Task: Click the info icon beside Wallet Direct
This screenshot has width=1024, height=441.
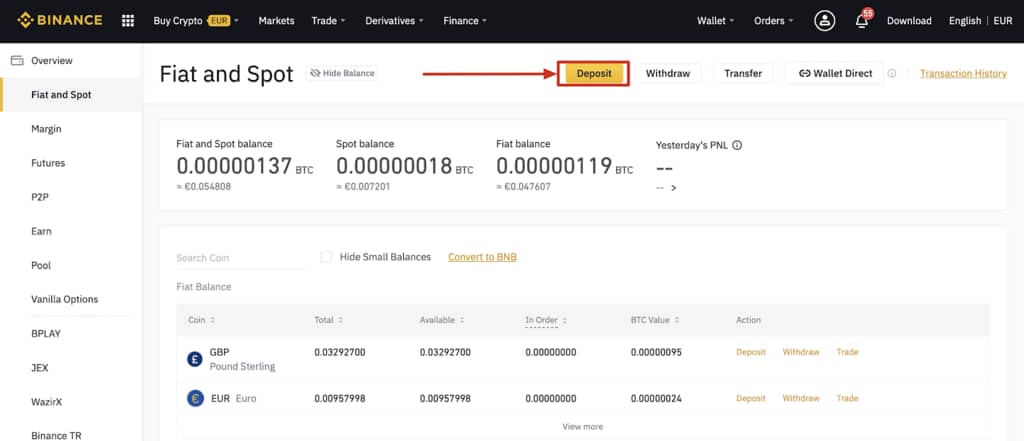Action: [x=892, y=73]
